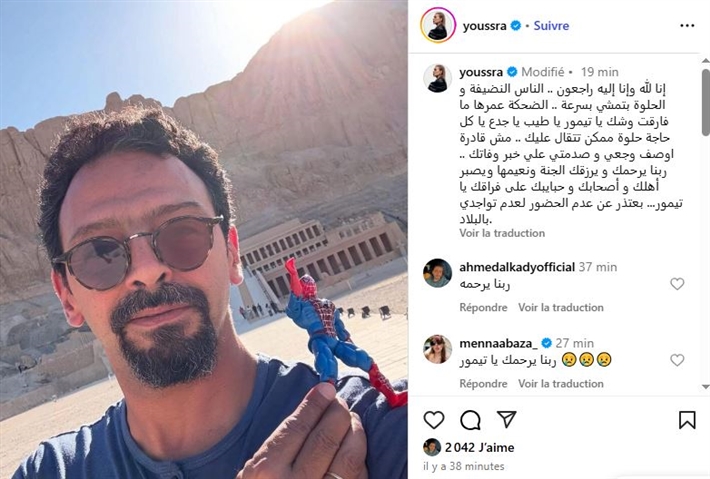The height and width of the screenshot is (479, 710).
Task: Share the post via paper plane icon
Action: [506, 419]
